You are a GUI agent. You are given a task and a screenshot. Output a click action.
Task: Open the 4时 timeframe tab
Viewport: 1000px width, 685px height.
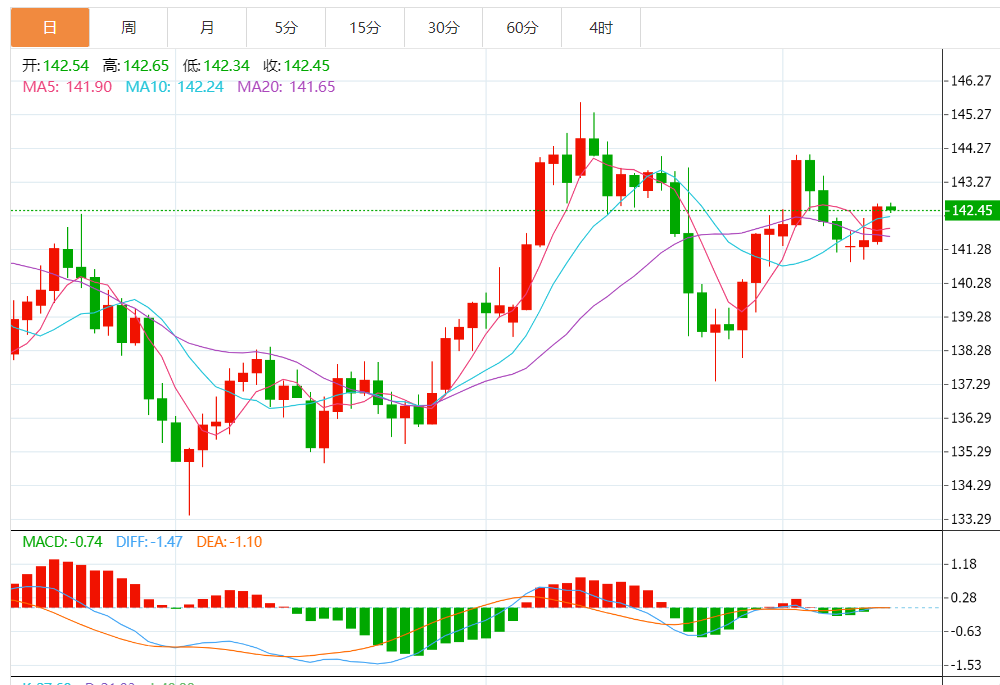pyautogui.click(x=601, y=27)
